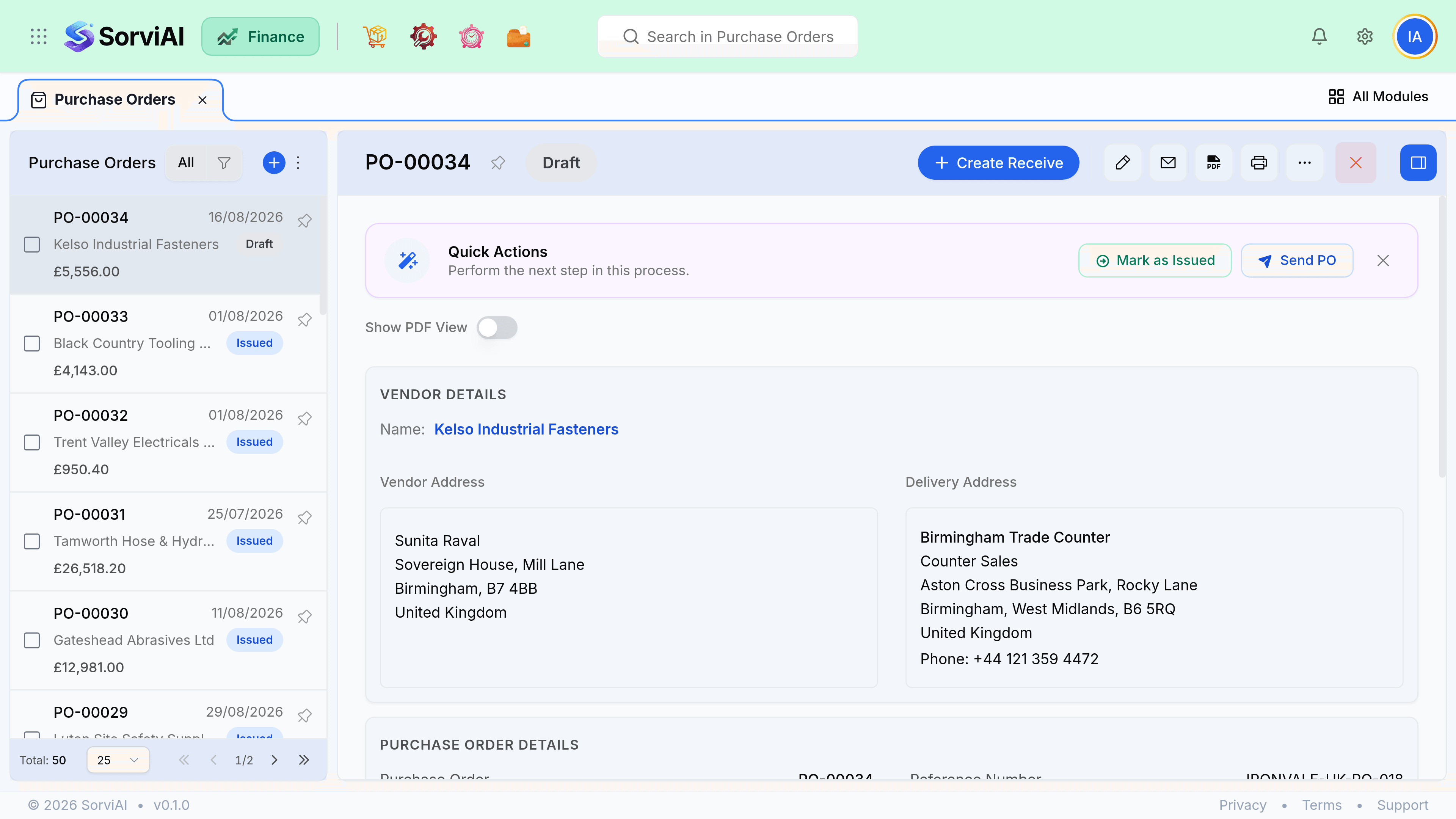Jump to last page of orders
1456x819 pixels.
click(304, 759)
